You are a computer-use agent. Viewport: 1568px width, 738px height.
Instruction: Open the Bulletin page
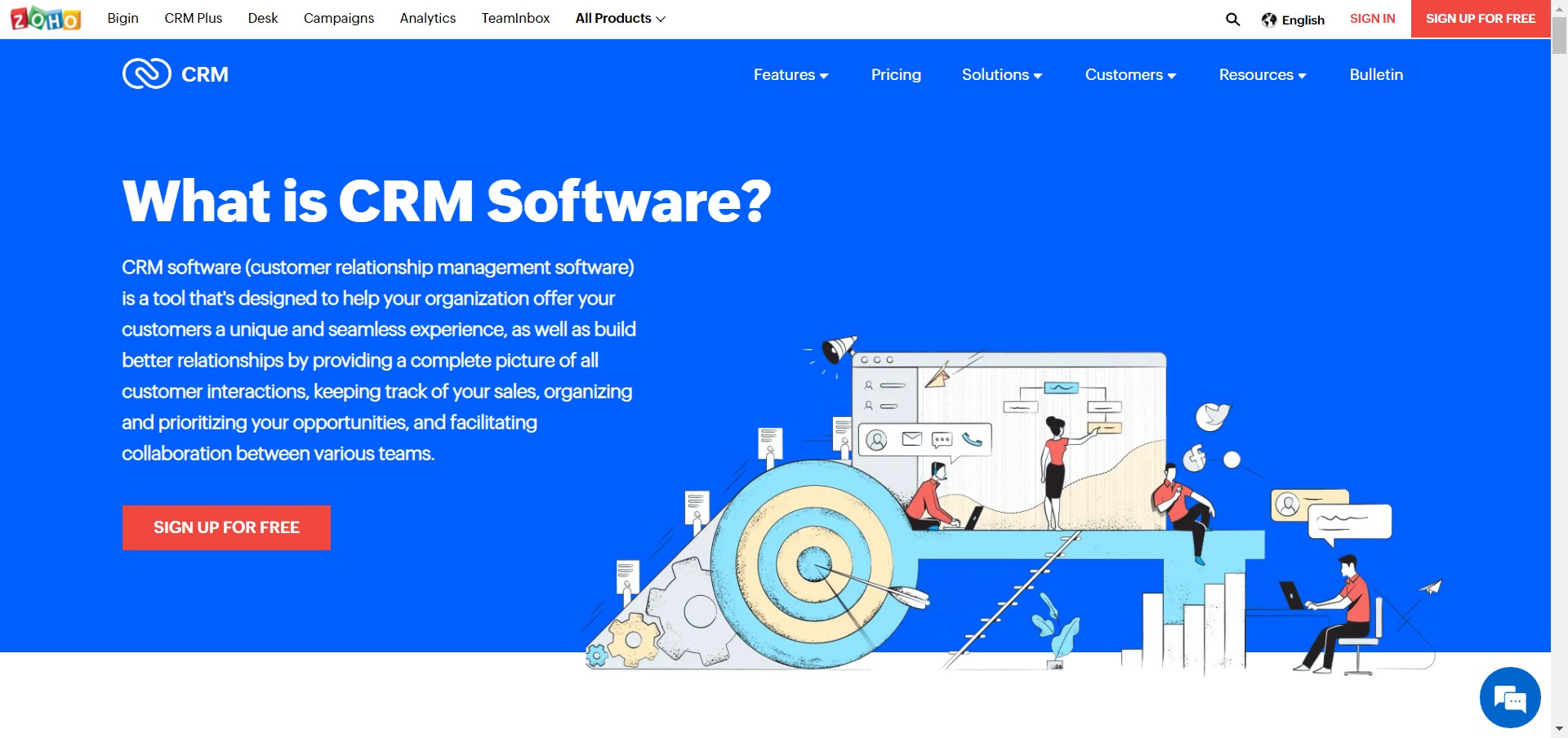tap(1376, 74)
